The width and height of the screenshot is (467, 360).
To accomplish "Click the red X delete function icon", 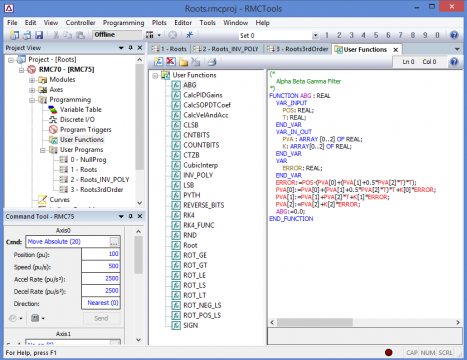I will click(171, 61).
